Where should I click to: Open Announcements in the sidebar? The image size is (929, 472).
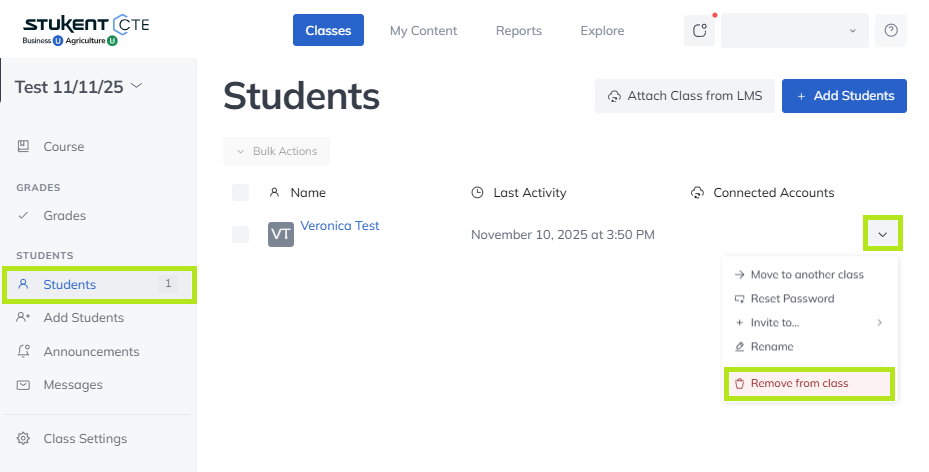tap(91, 351)
